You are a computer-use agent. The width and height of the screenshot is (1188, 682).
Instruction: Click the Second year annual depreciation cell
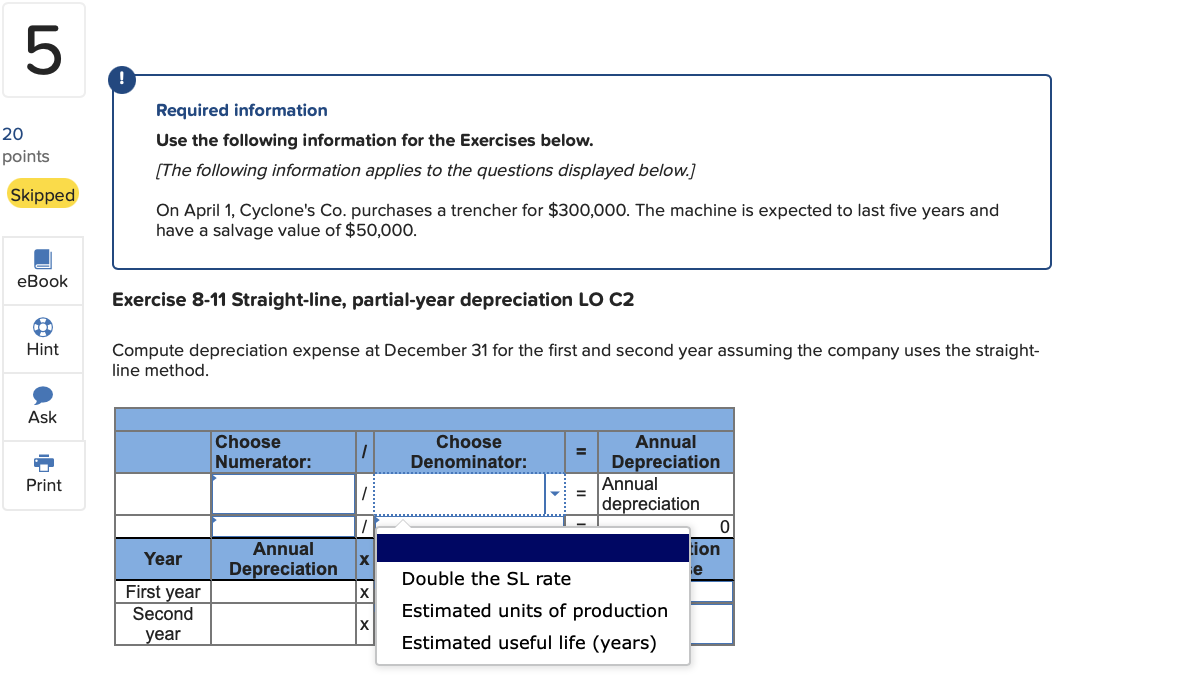tap(283, 624)
